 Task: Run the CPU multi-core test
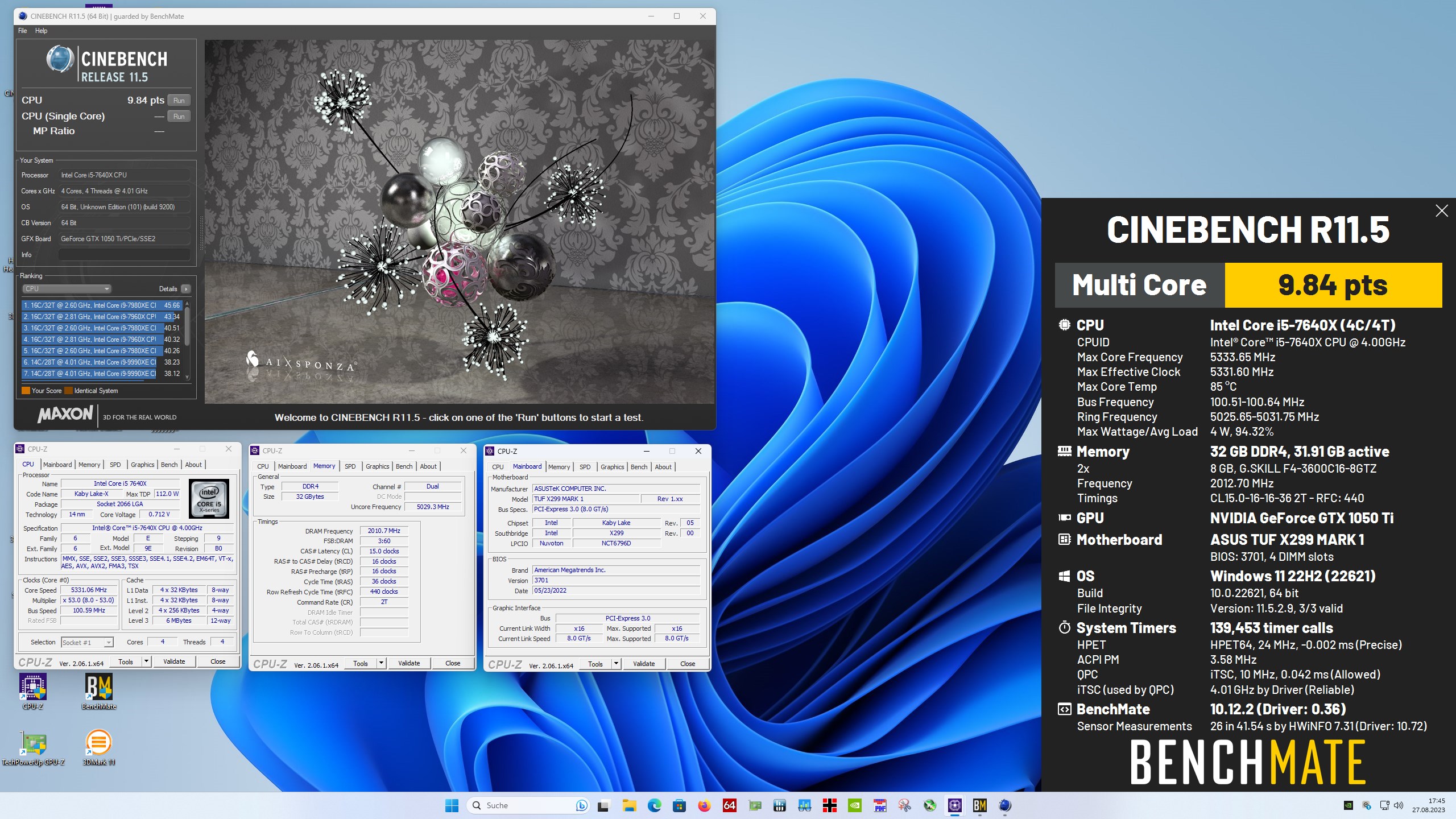179,101
